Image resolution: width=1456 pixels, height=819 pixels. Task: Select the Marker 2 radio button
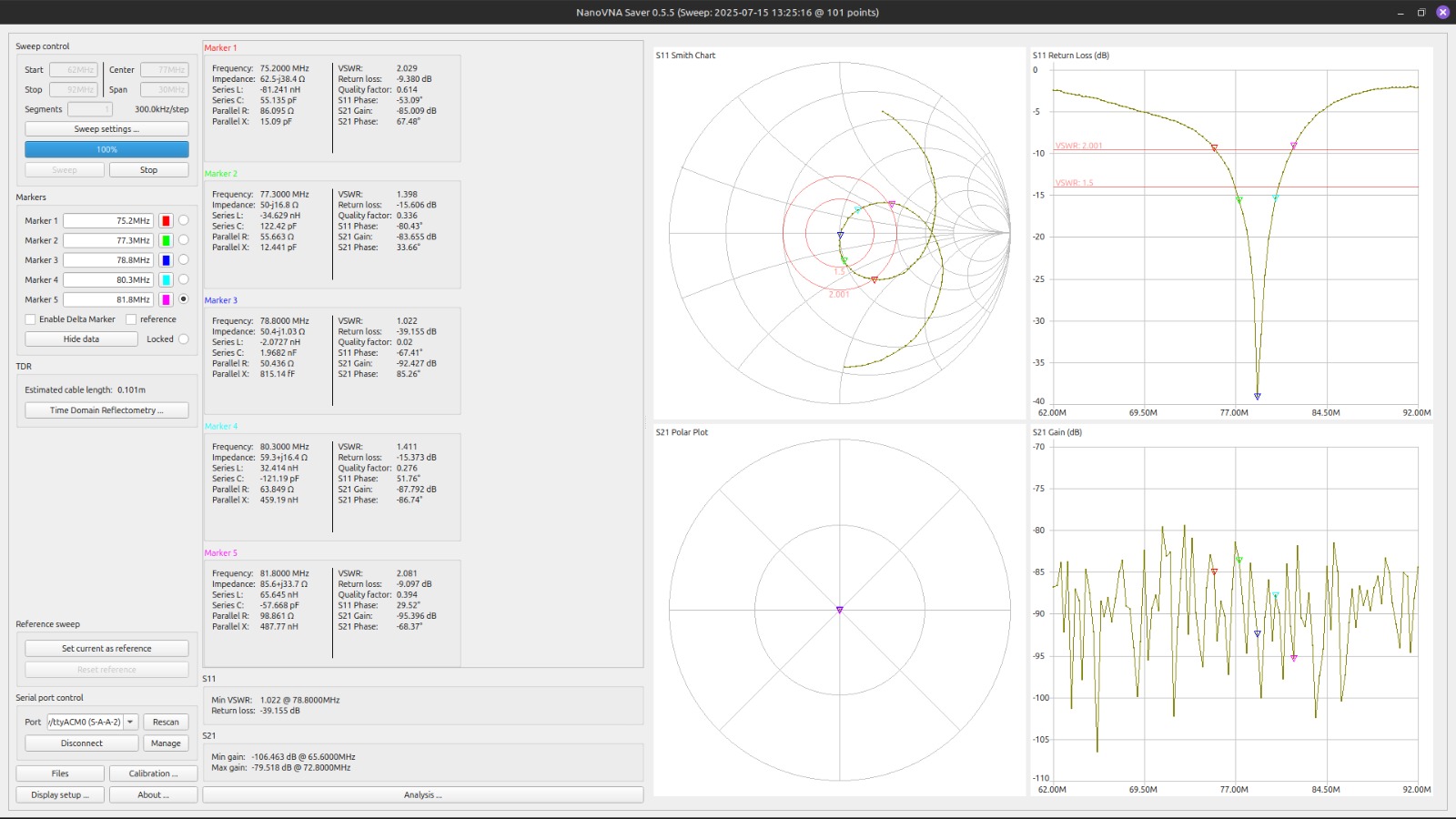coord(184,240)
